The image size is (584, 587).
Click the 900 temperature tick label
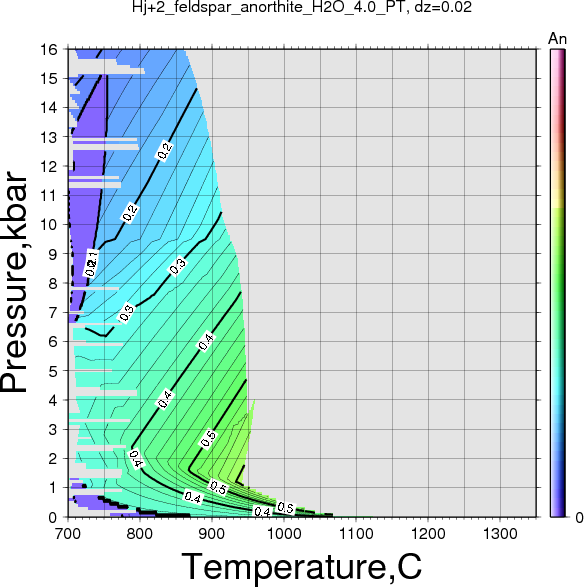click(x=212, y=533)
